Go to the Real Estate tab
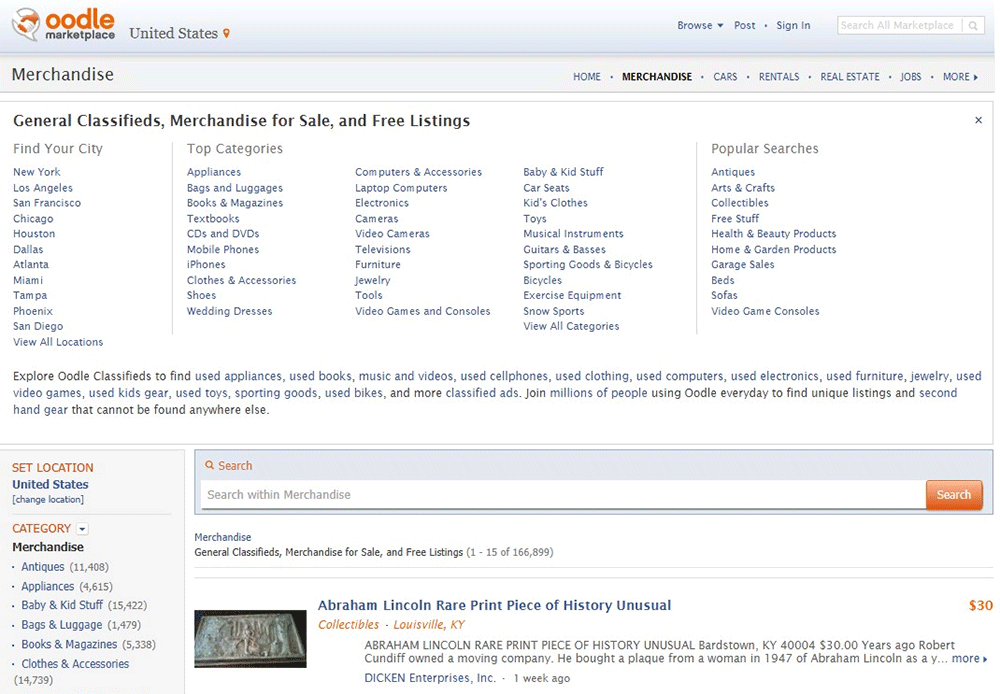Screen dimensions: 1000x694 (x=850, y=77)
